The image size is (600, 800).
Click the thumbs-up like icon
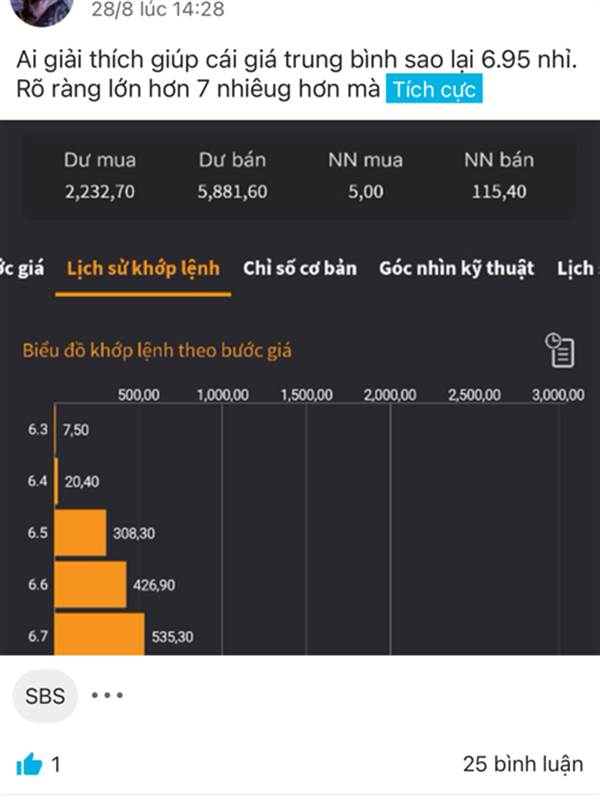(29, 765)
